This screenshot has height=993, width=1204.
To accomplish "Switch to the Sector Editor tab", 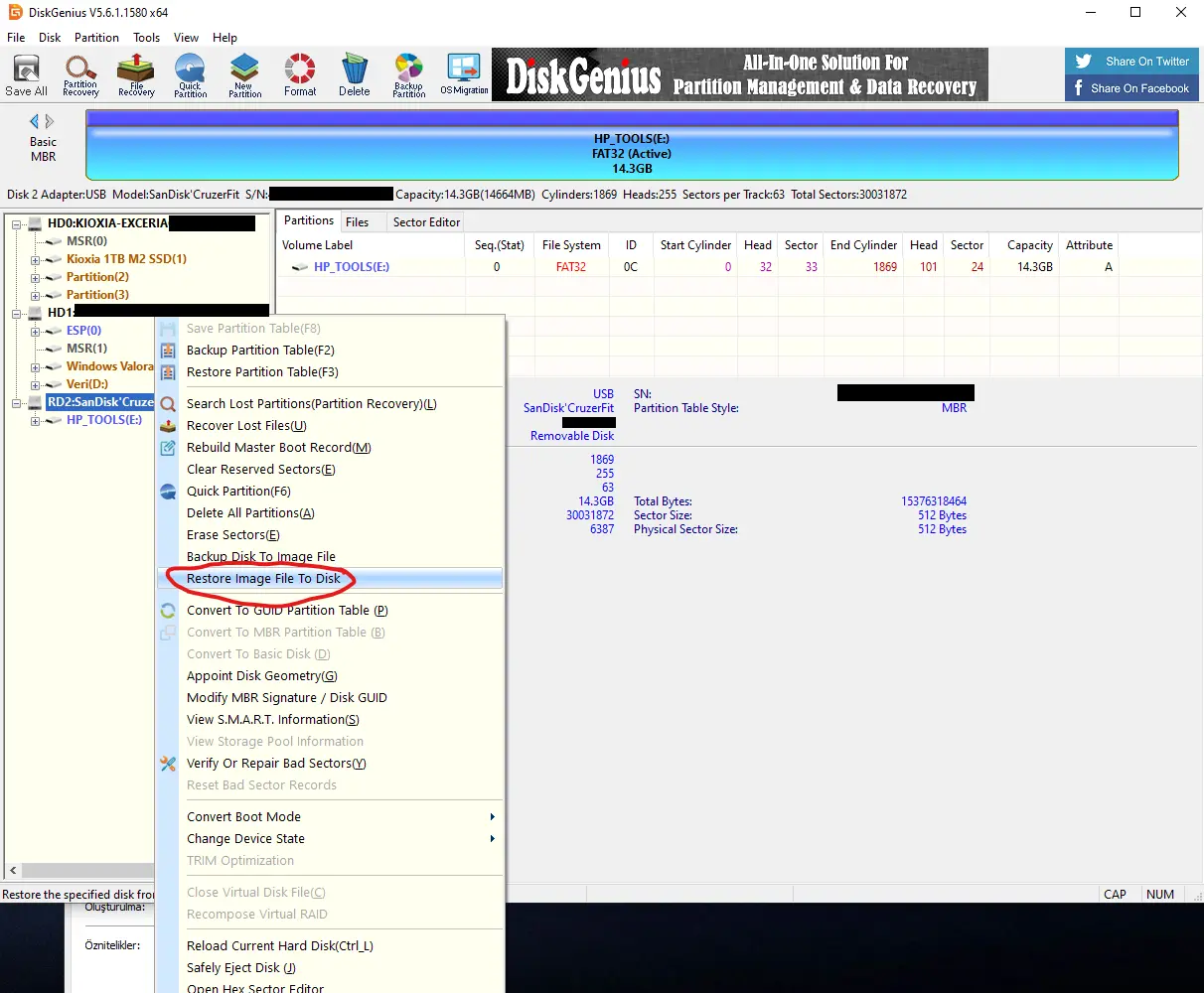I will click(x=426, y=222).
